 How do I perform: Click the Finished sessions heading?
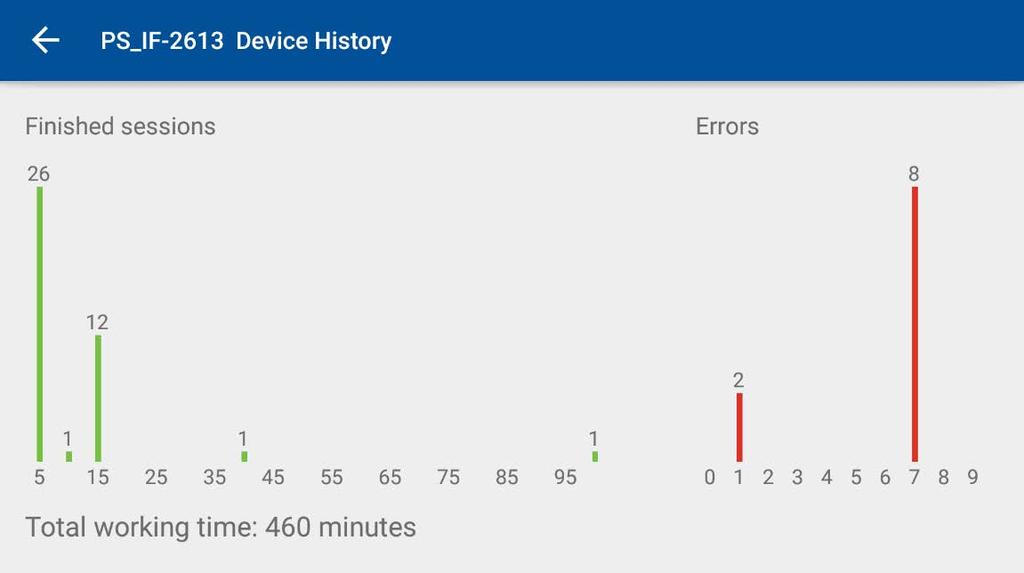click(x=120, y=126)
